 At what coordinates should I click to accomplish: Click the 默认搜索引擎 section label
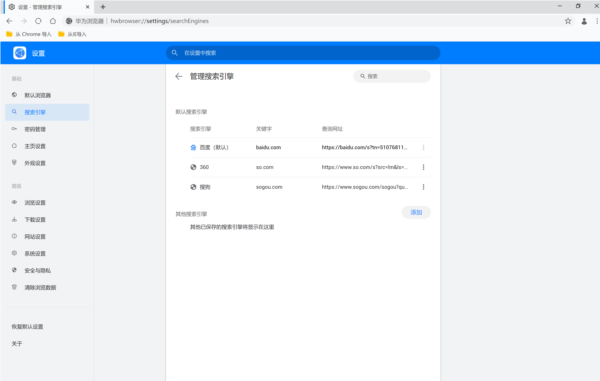191,112
